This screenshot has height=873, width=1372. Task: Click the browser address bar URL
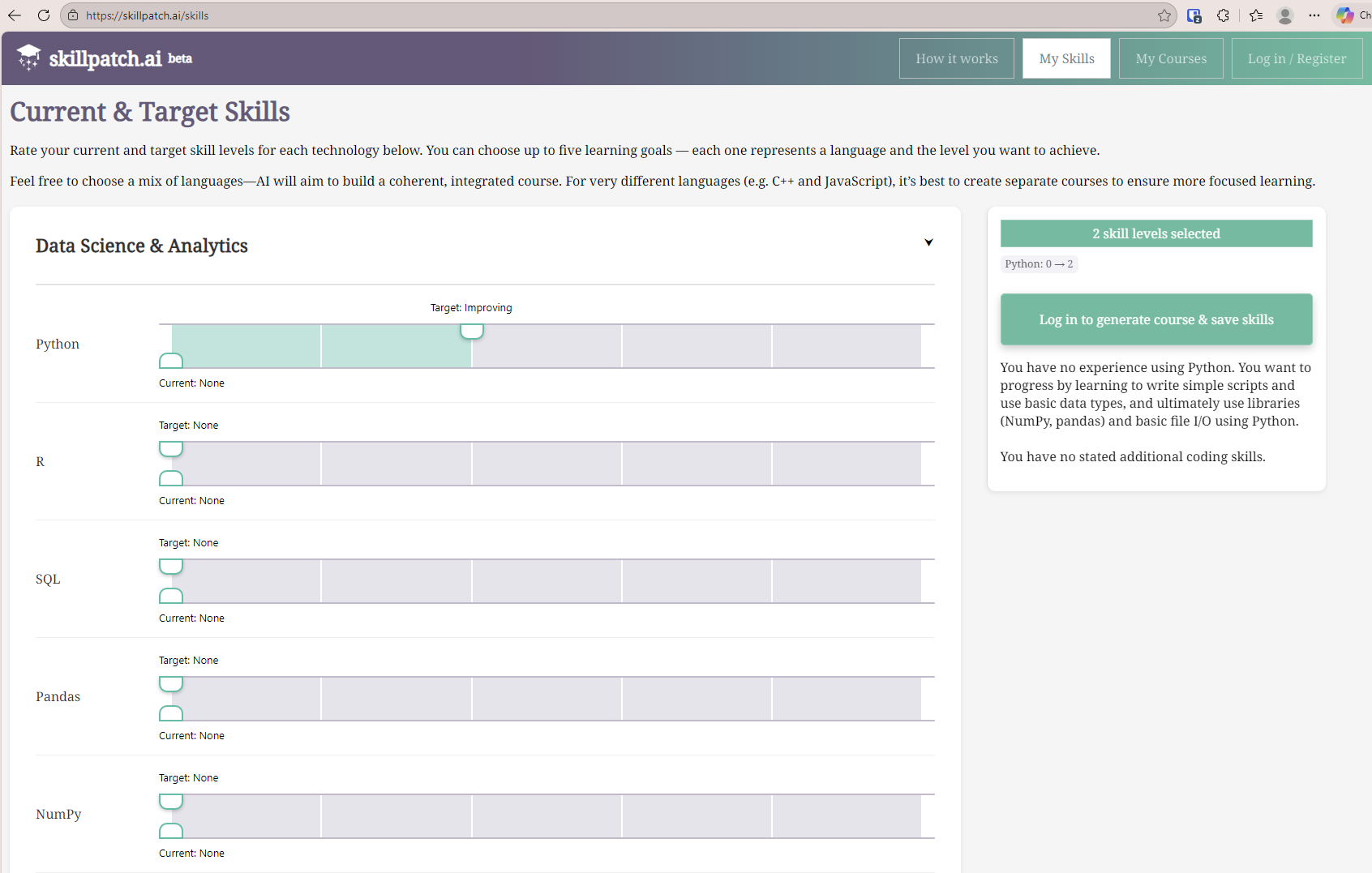click(x=147, y=15)
